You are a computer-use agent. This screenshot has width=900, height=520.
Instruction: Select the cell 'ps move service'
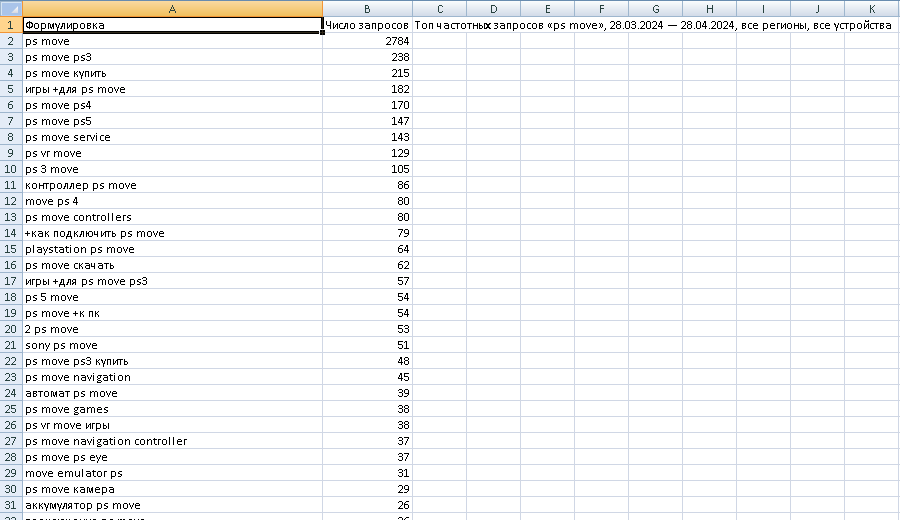point(172,137)
